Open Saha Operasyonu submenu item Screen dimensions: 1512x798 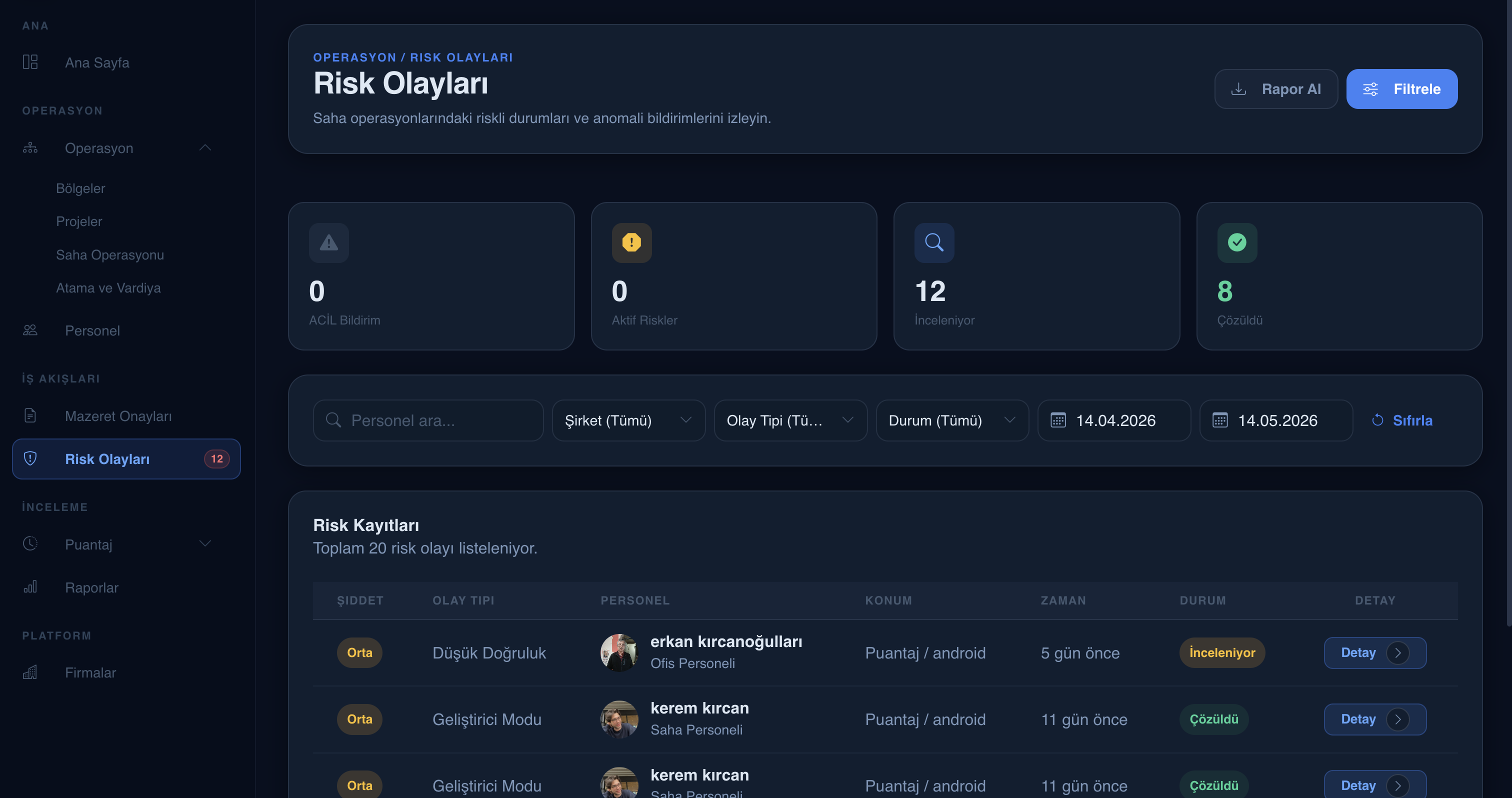[x=110, y=254]
